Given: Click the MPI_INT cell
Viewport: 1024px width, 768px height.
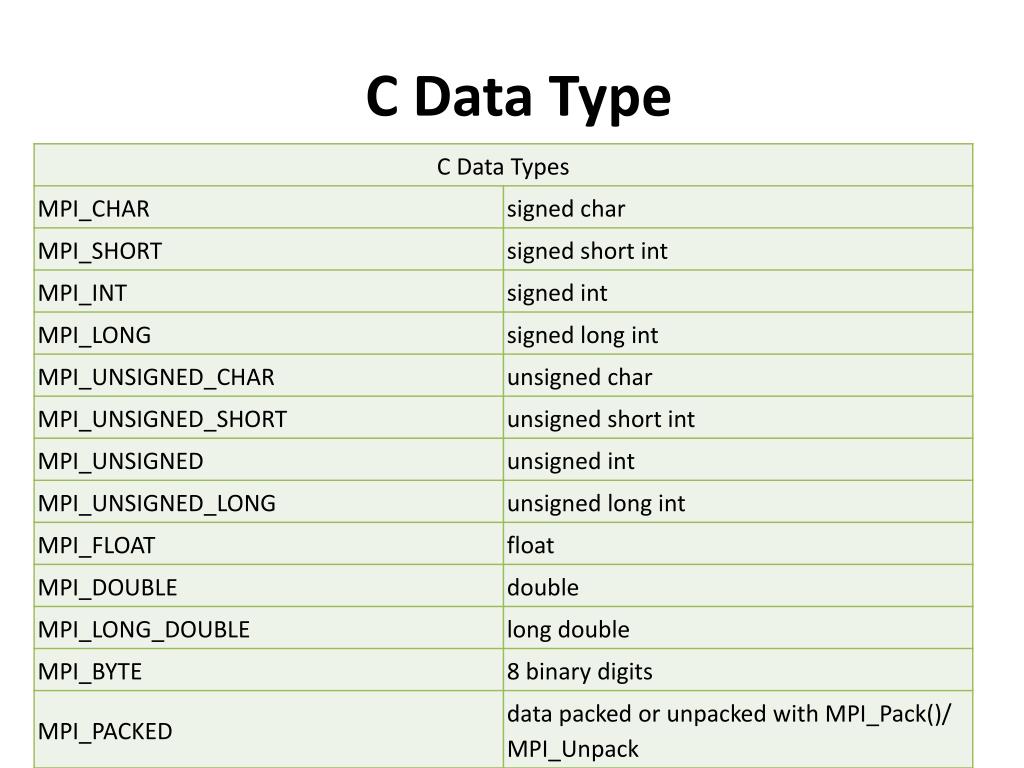Looking at the screenshot, I should [268, 291].
